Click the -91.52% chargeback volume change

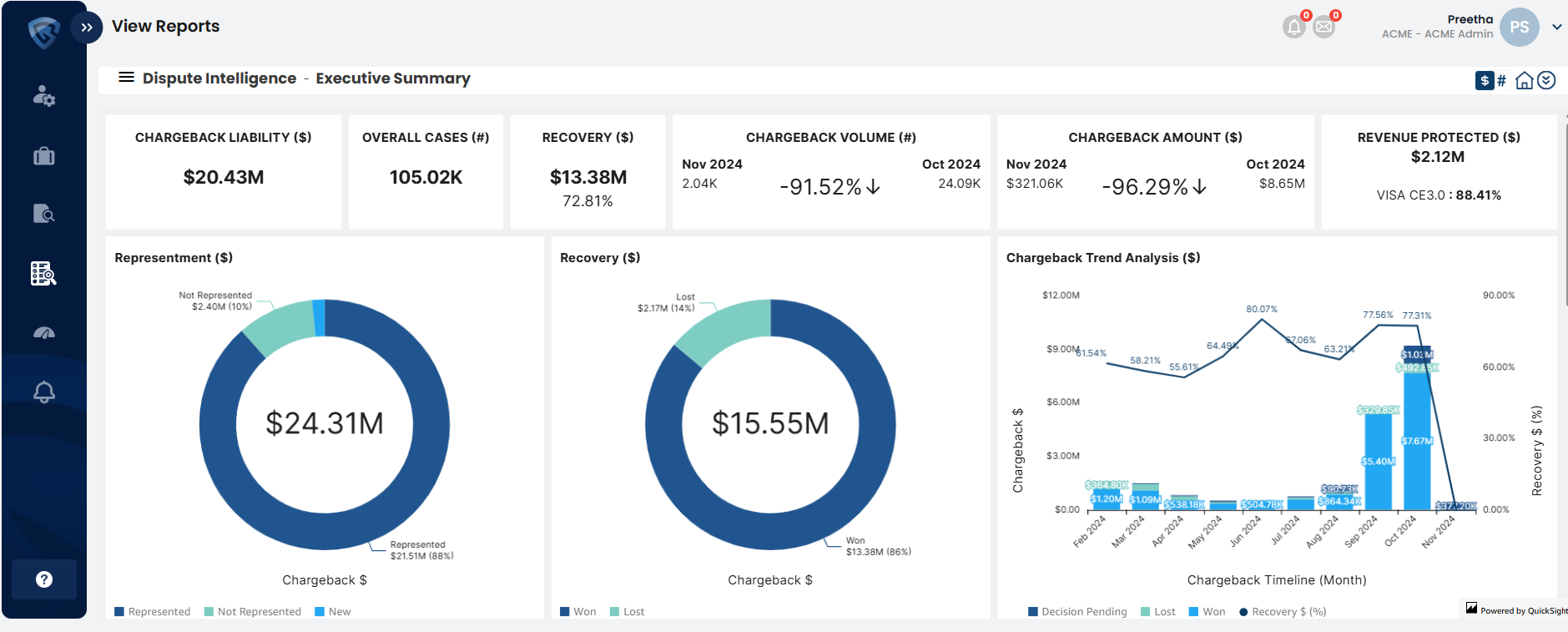point(830,187)
